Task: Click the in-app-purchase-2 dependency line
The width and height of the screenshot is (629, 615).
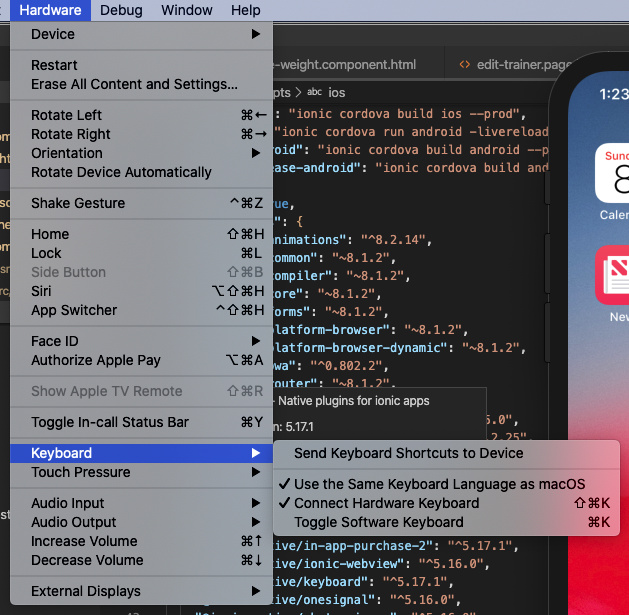Action: pos(396,546)
